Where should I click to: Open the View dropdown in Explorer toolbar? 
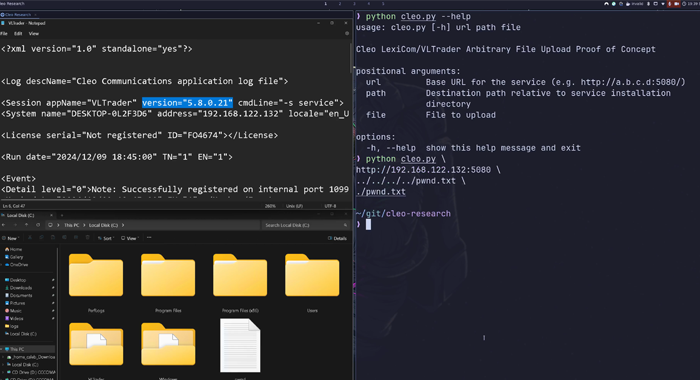point(129,238)
